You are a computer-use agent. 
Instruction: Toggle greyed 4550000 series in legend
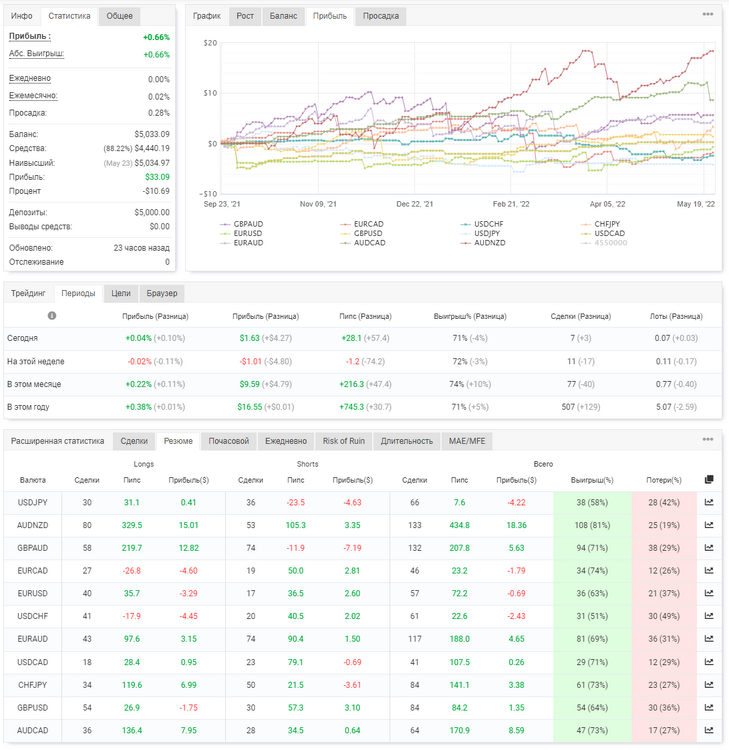(604, 243)
